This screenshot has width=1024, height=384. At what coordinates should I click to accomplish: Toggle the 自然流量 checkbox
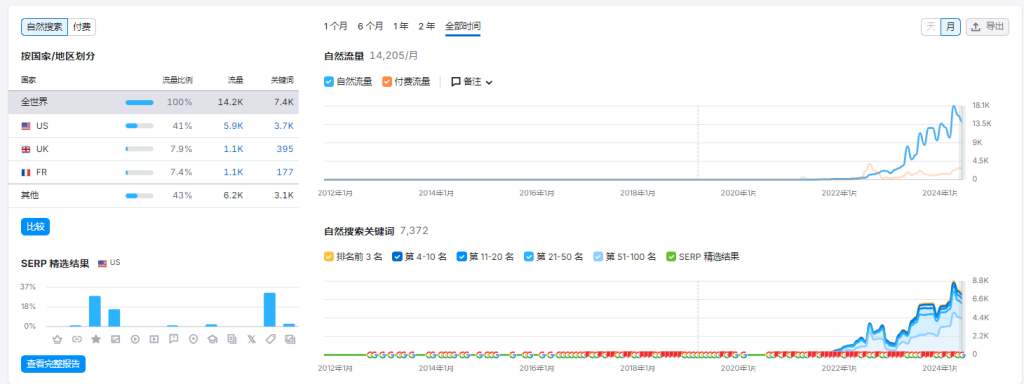tap(328, 82)
